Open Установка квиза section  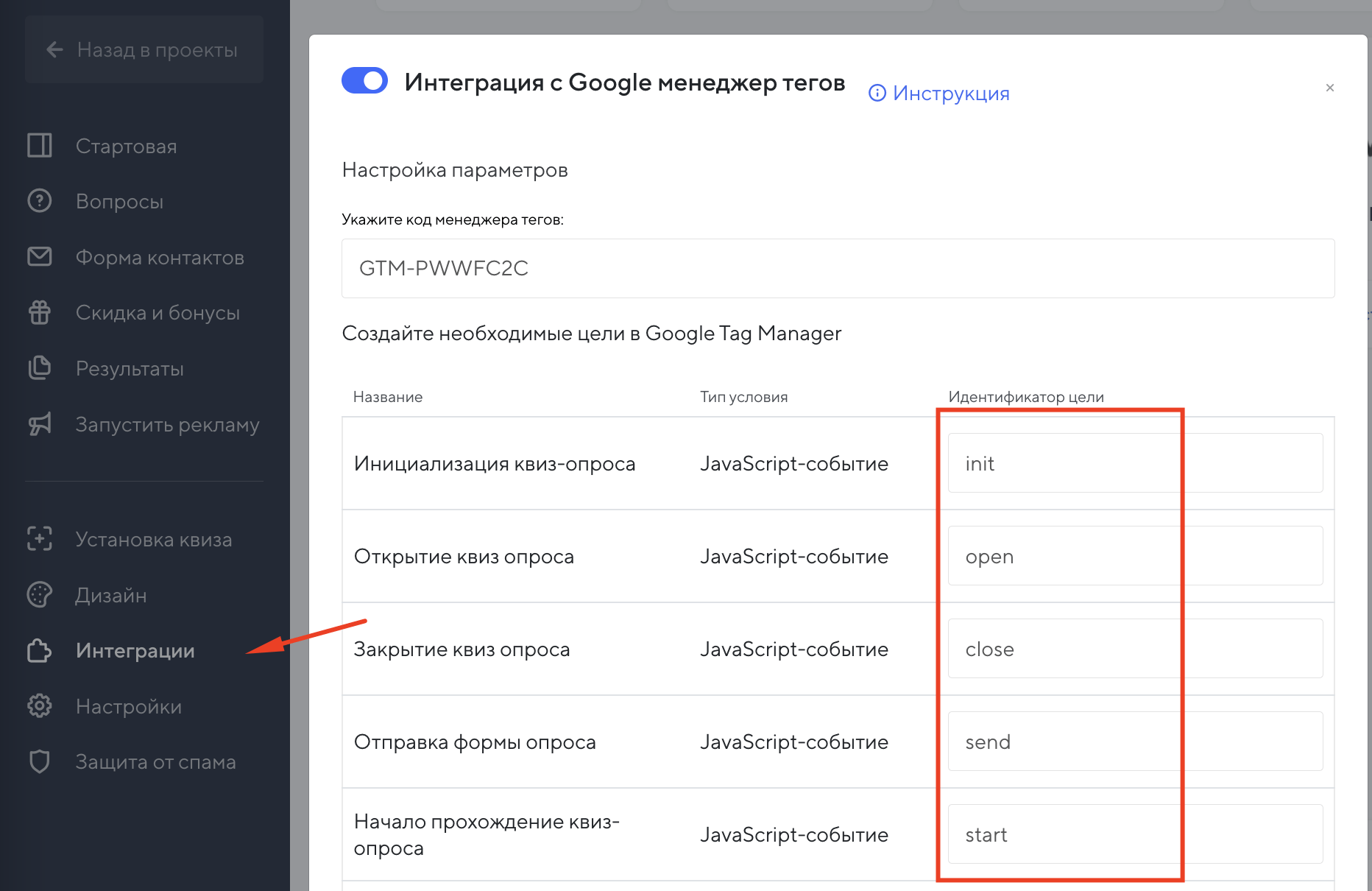coord(154,539)
